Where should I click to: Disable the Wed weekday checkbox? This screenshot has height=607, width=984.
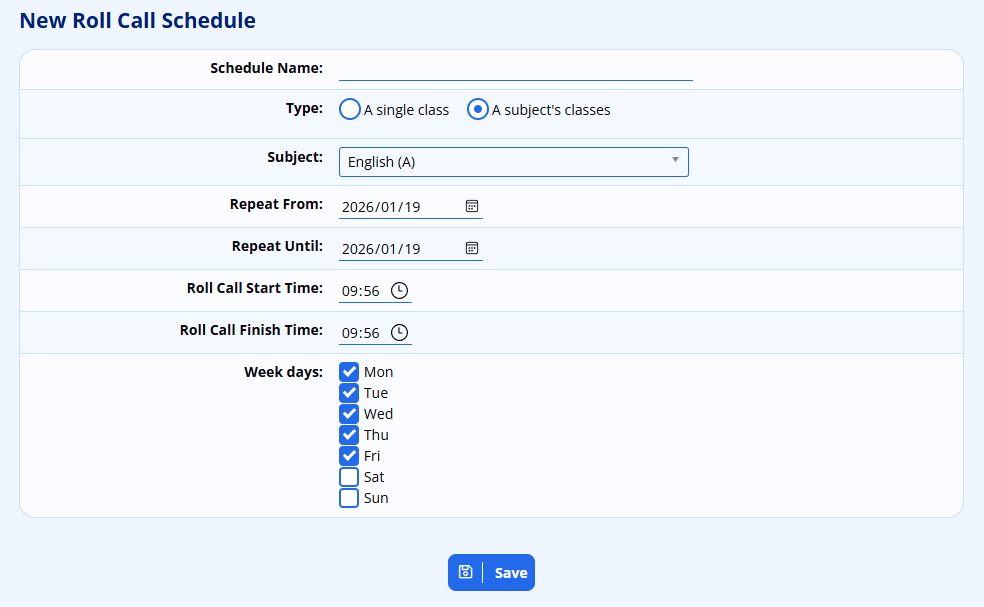click(x=349, y=414)
